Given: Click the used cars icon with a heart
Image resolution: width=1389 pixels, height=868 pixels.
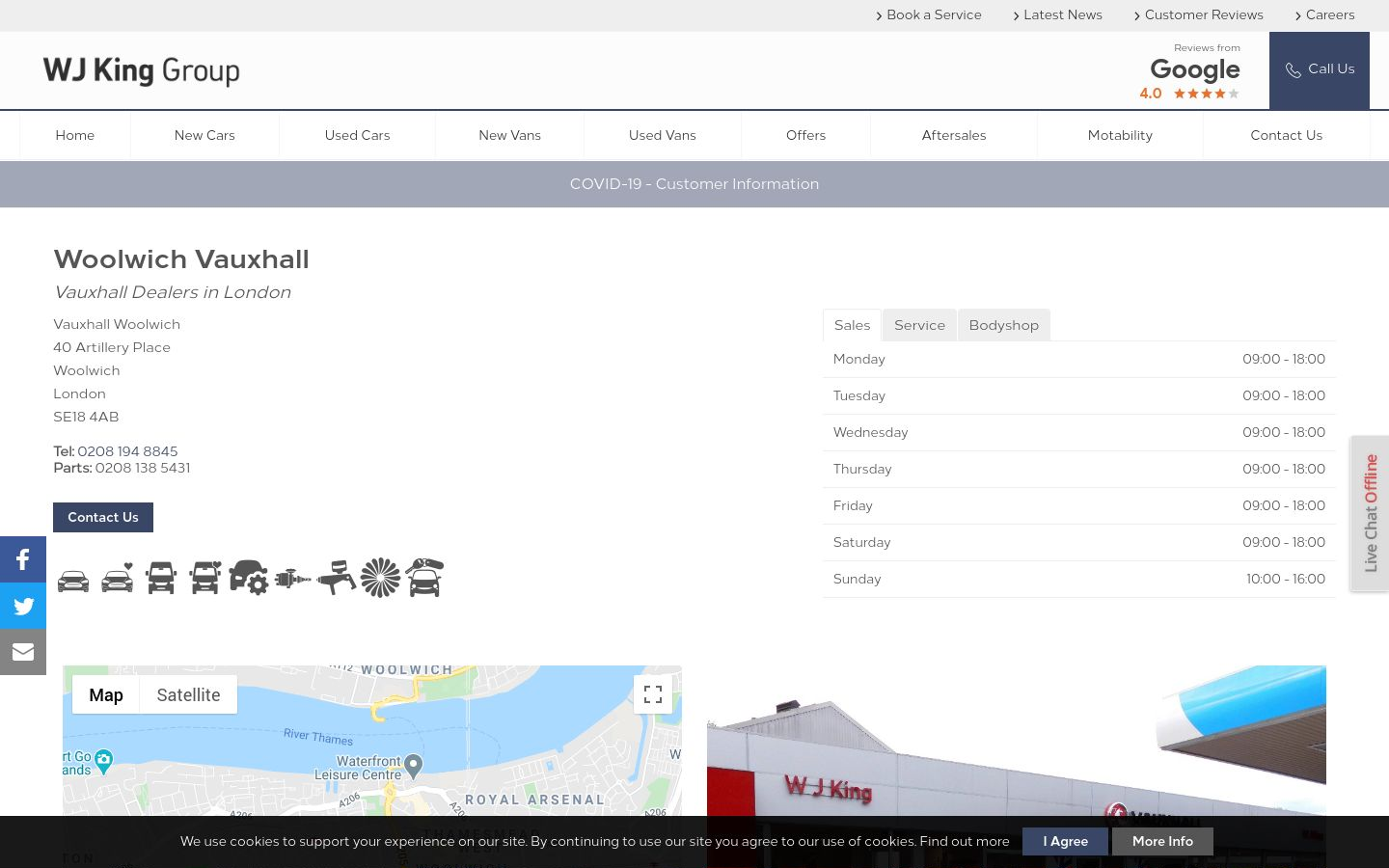Looking at the screenshot, I should pyautogui.click(x=118, y=578).
